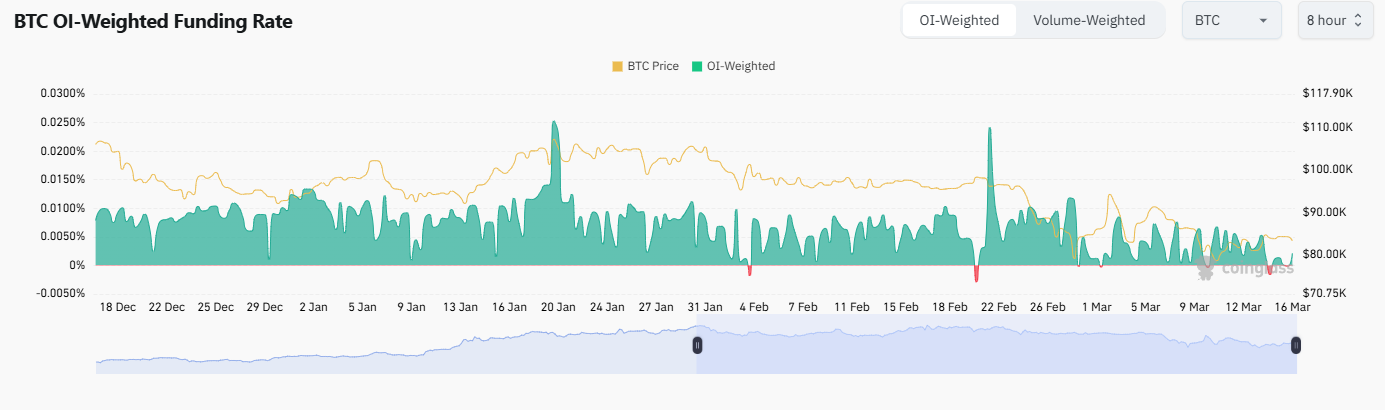Click the red negative dip before 22 Feb
Screen dimensions: 1385x410
[976, 274]
